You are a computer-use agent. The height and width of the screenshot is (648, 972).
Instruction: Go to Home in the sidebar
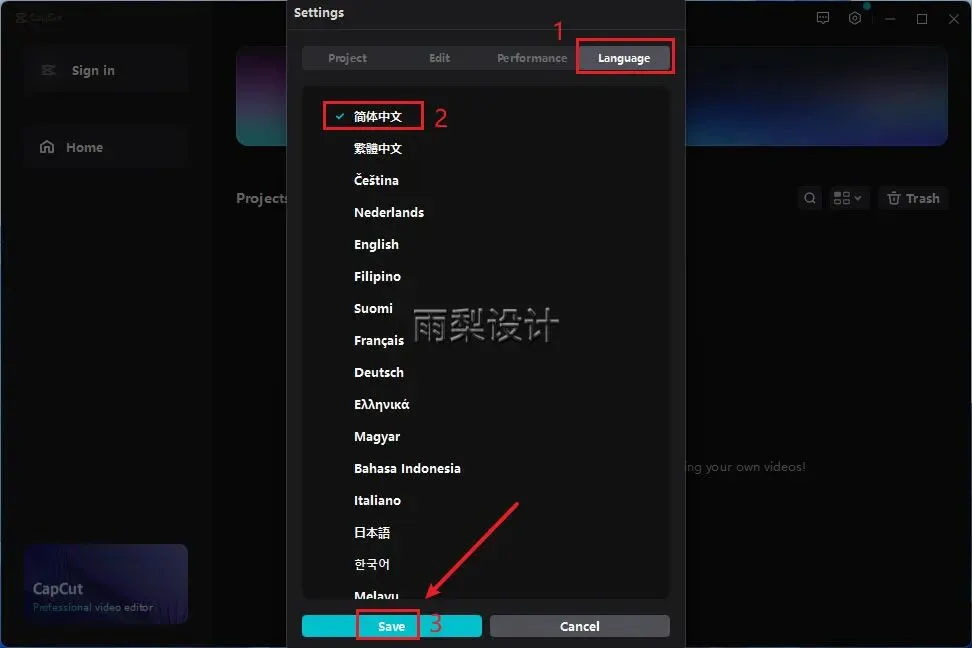point(106,148)
